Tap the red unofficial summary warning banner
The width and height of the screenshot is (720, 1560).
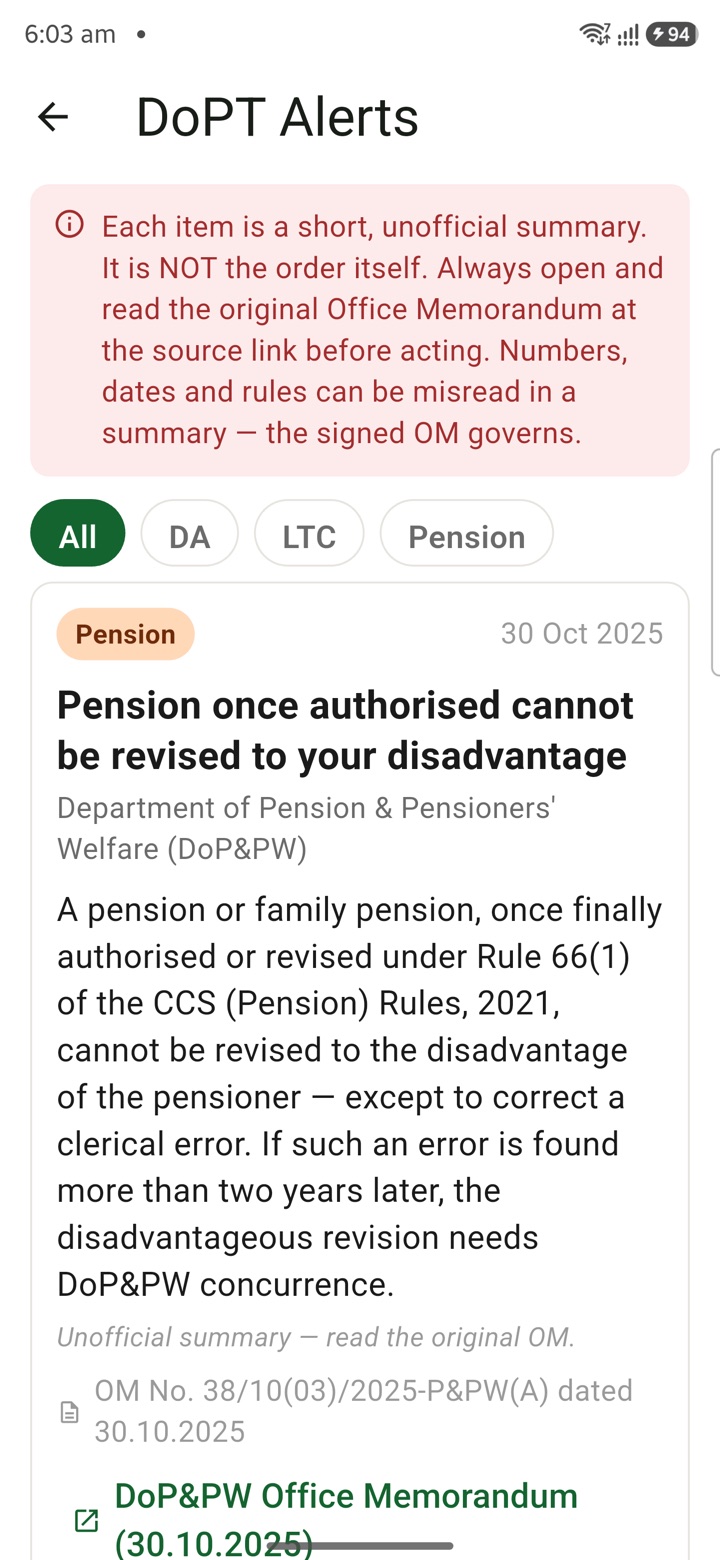click(360, 330)
